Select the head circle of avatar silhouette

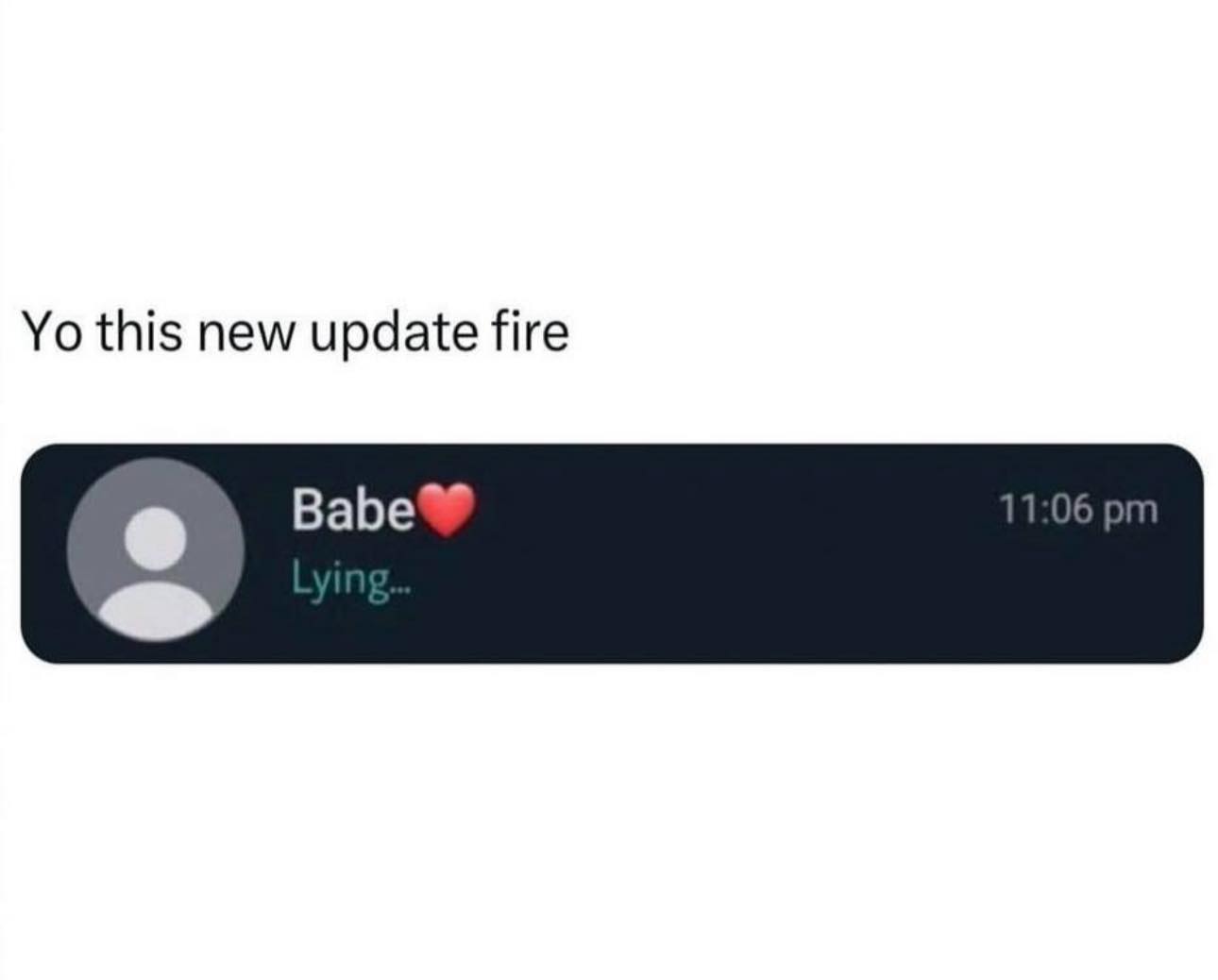coord(156,538)
